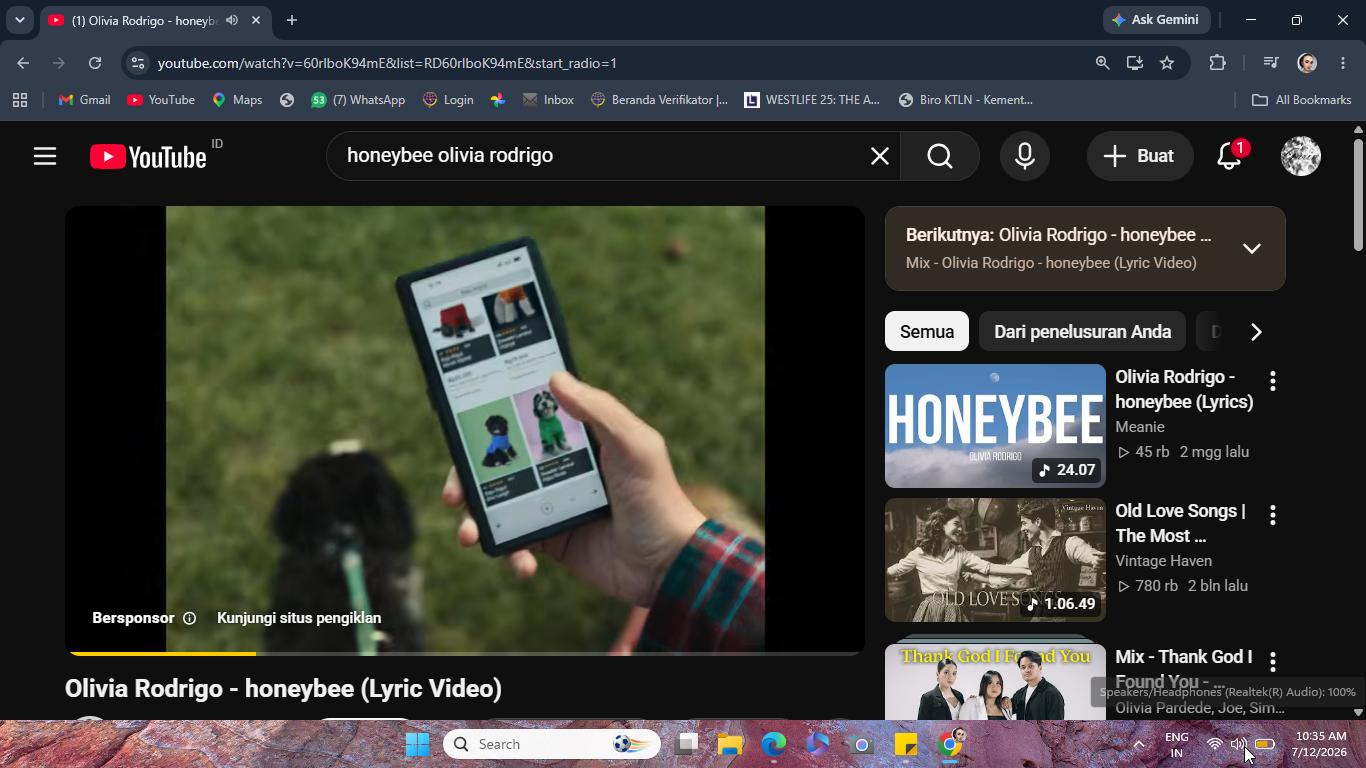Image resolution: width=1366 pixels, height=768 pixels.
Task: Open the Beranda Verifikator bookmark
Action: tap(659, 100)
